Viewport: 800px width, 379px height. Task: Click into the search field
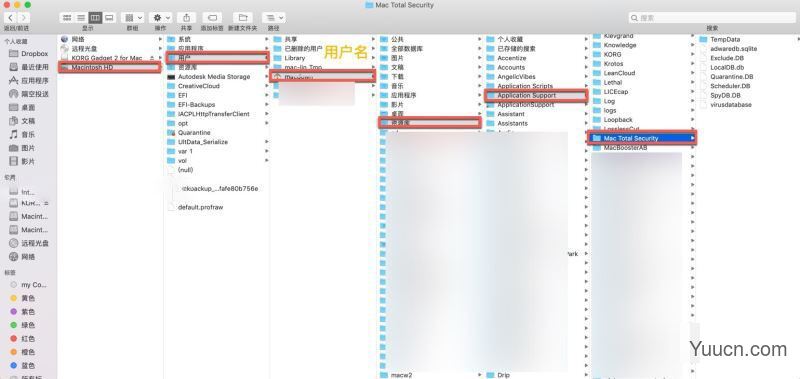(x=712, y=18)
